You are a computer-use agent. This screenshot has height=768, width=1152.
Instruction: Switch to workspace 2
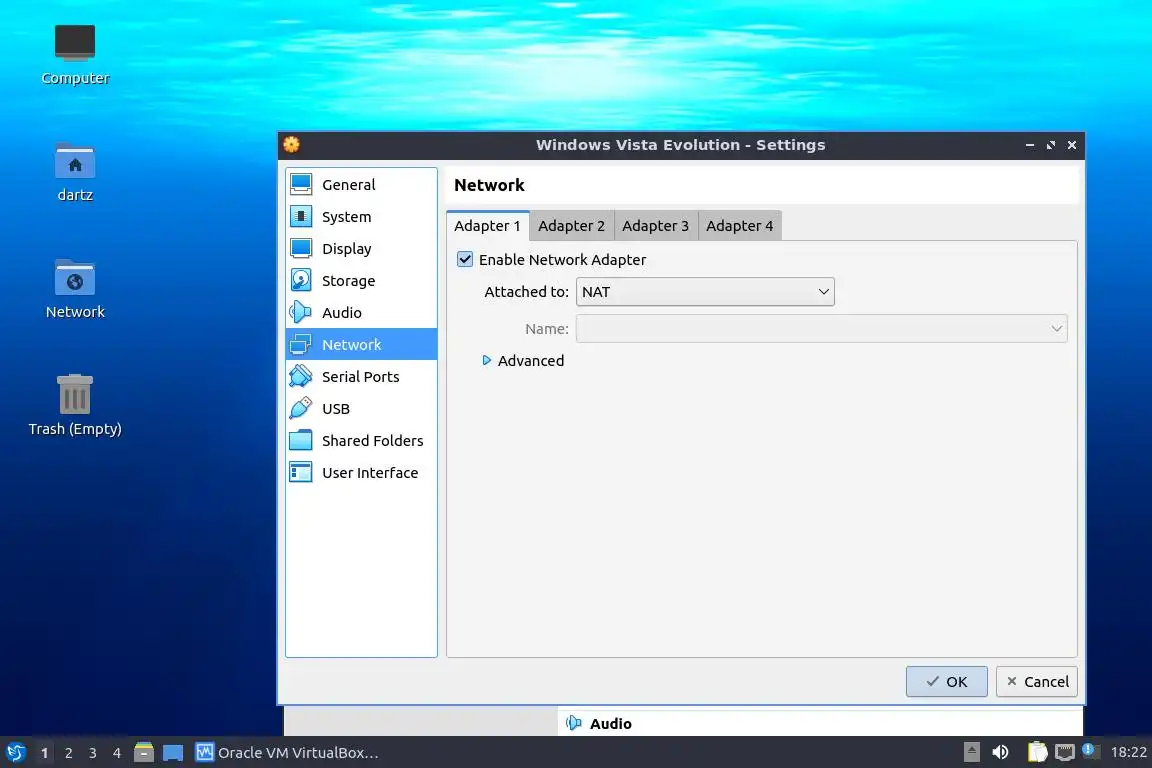[68, 753]
